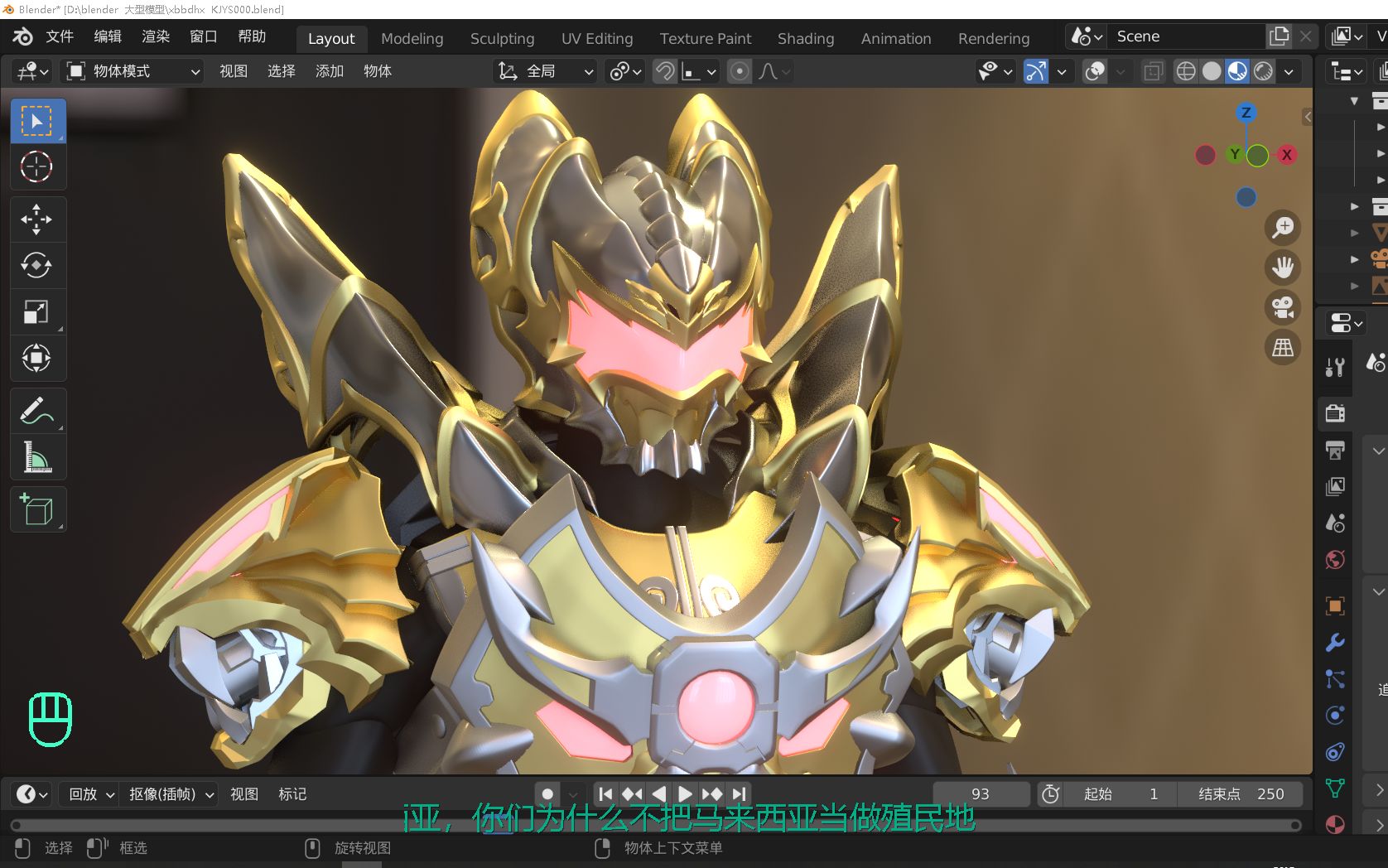Toggle X-ray mode

[1153, 71]
